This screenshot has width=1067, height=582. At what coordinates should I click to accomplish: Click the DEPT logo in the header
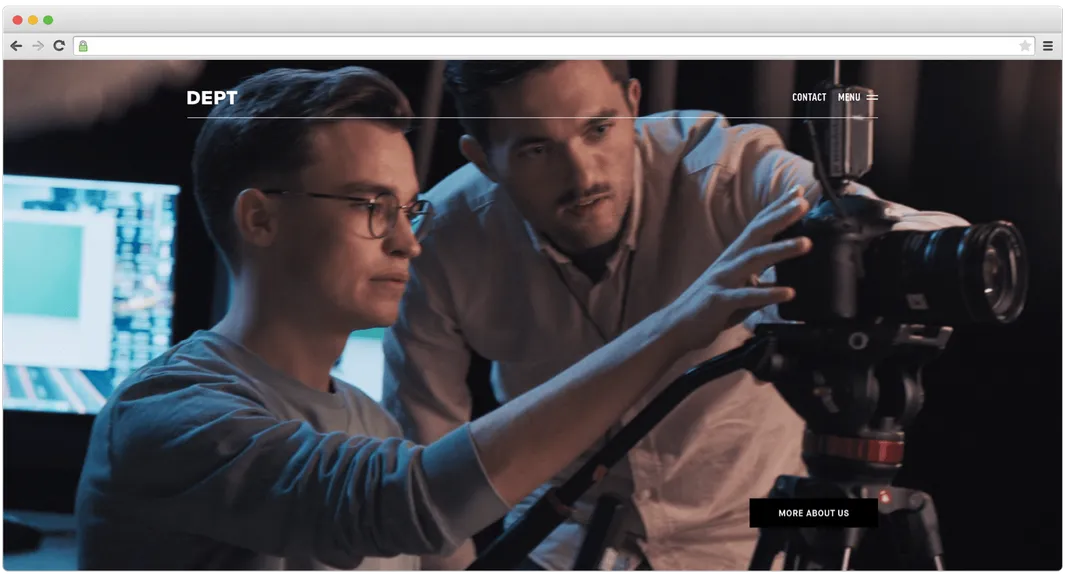click(x=212, y=98)
